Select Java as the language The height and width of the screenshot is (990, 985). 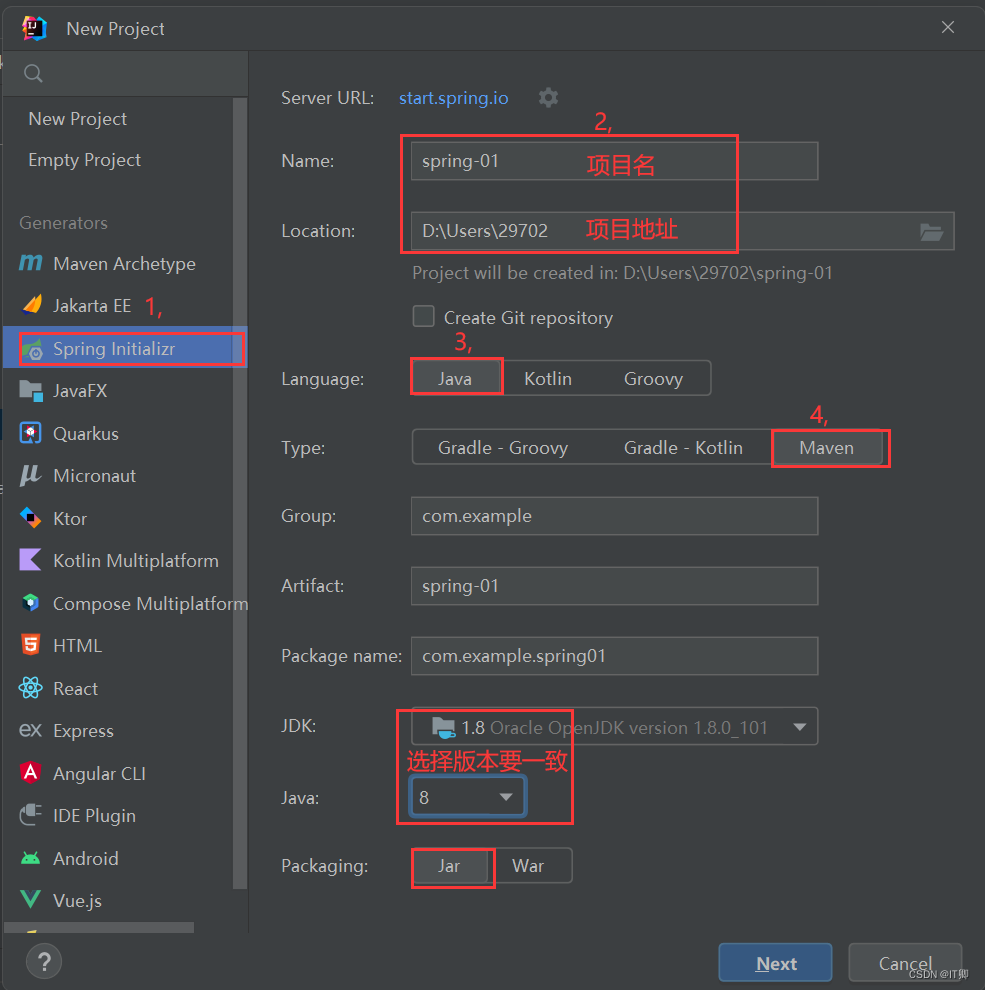tap(455, 378)
